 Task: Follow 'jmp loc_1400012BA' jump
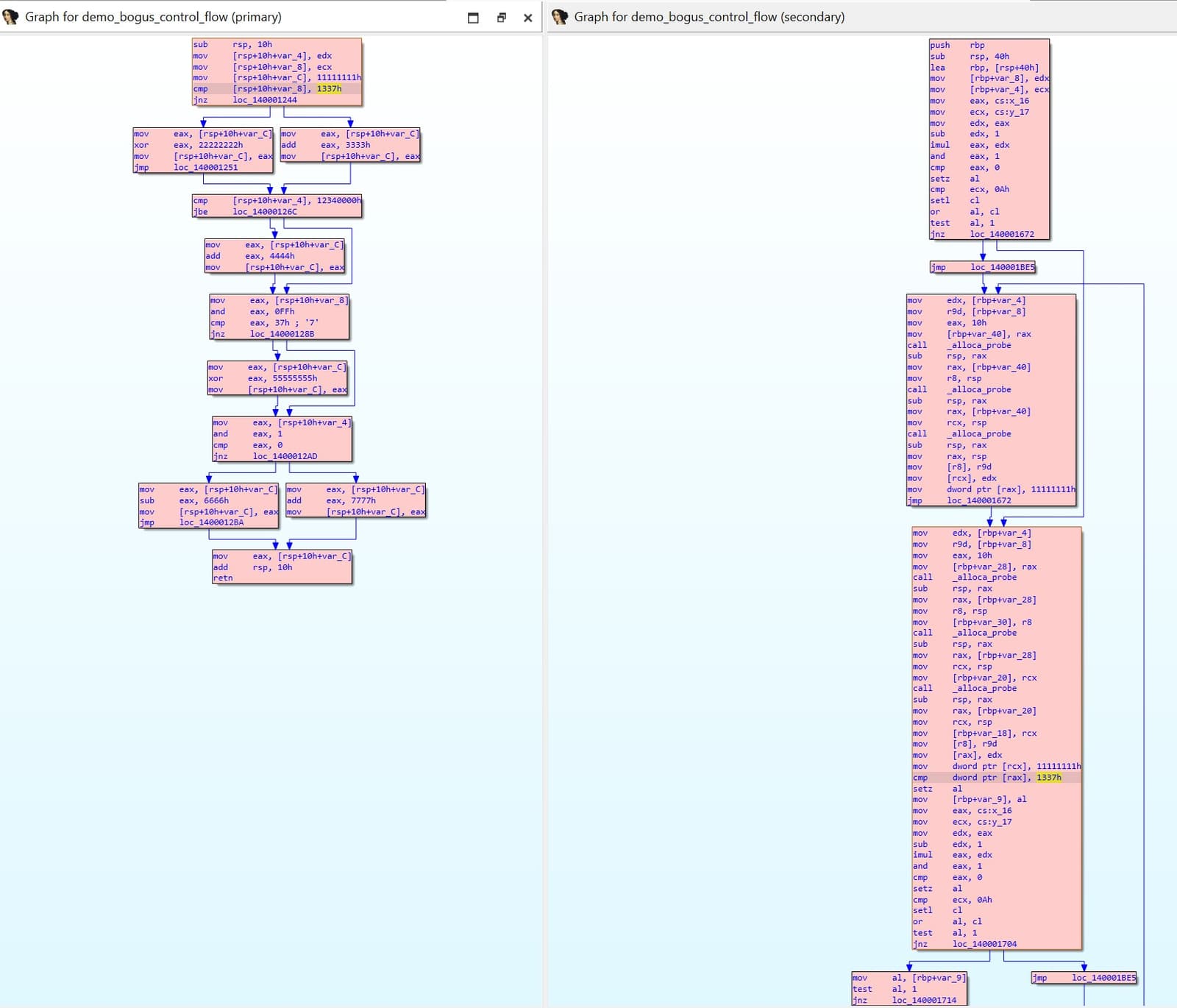point(192,522)
